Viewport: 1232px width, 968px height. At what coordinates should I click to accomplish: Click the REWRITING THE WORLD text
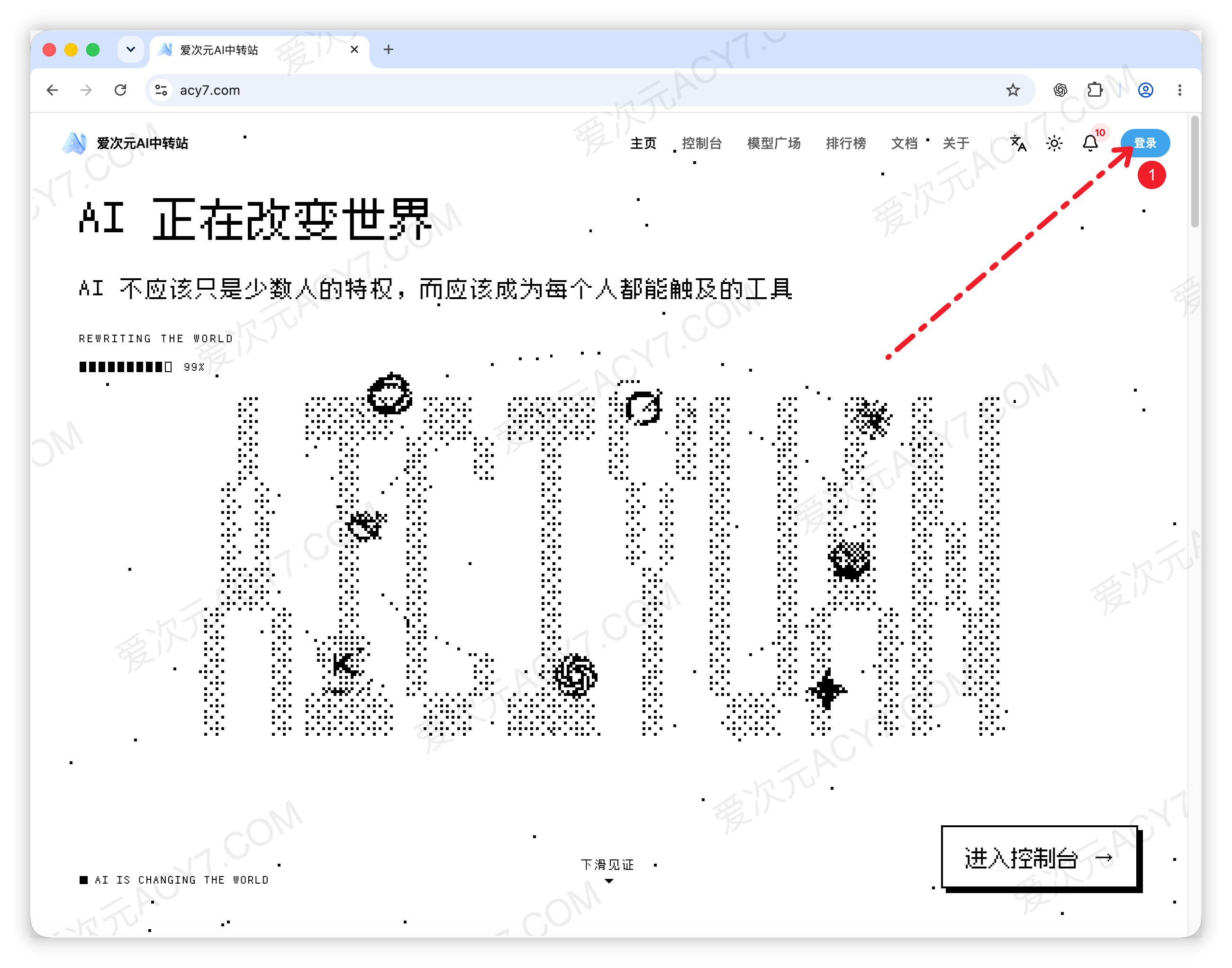pyautogui.click(x=156, y=338)
